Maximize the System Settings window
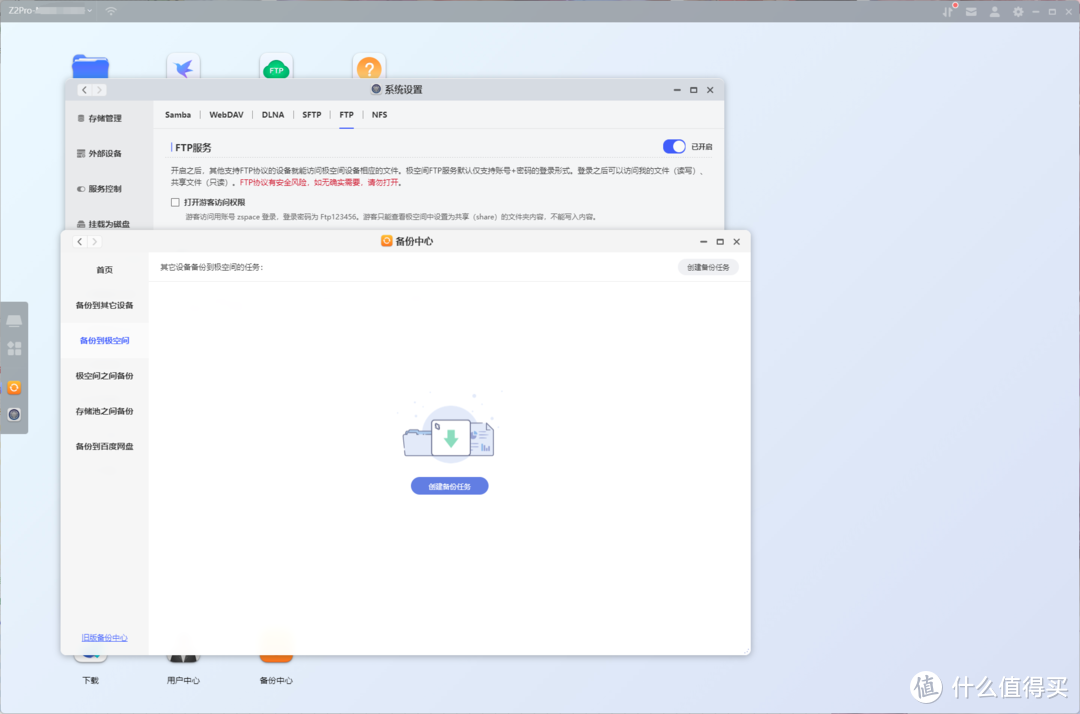The width and height of the screenshot is (1080, 714). coord(694,90)
